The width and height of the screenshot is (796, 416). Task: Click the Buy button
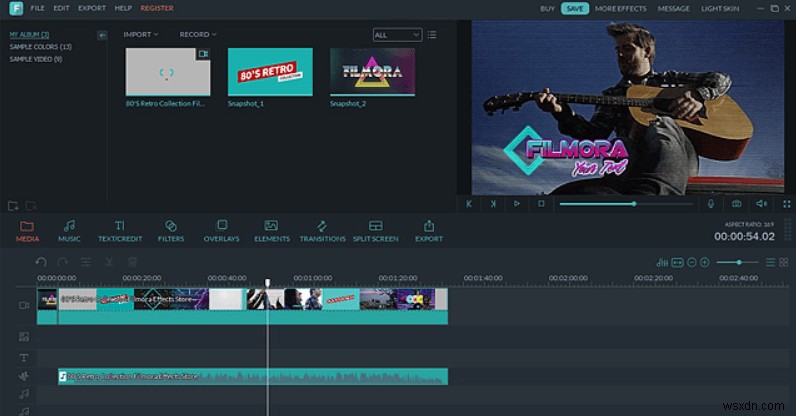click(547, 9)
